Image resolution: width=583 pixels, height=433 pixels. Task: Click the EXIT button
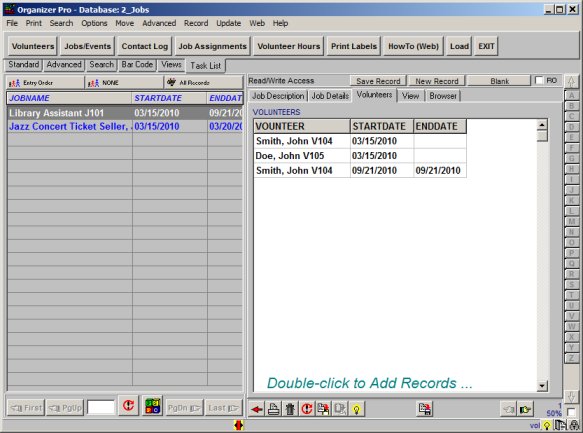tap(486, 46)
